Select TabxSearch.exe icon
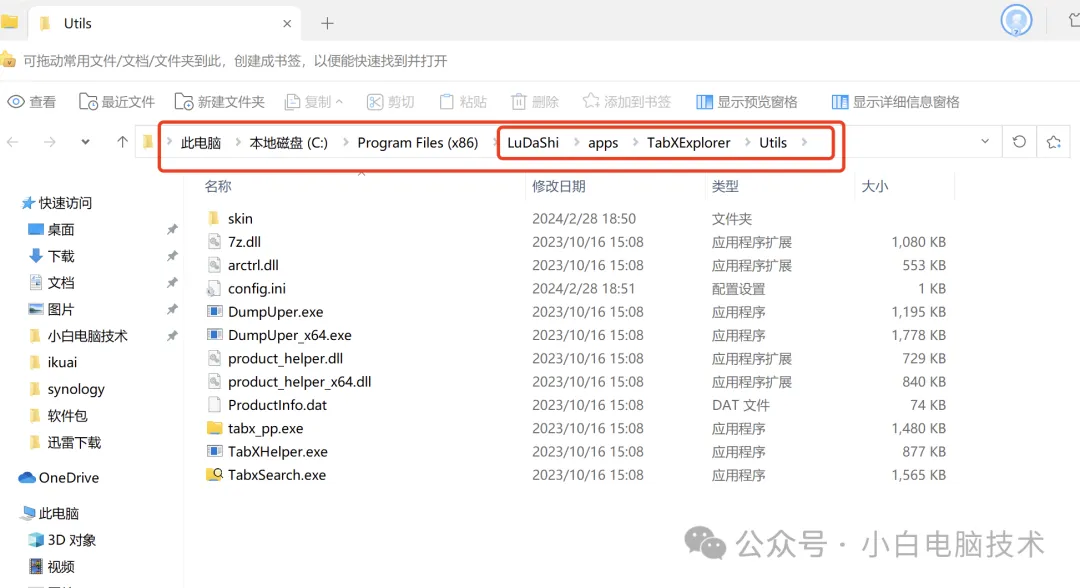The image size is (1080, 588). click(214, 474)
